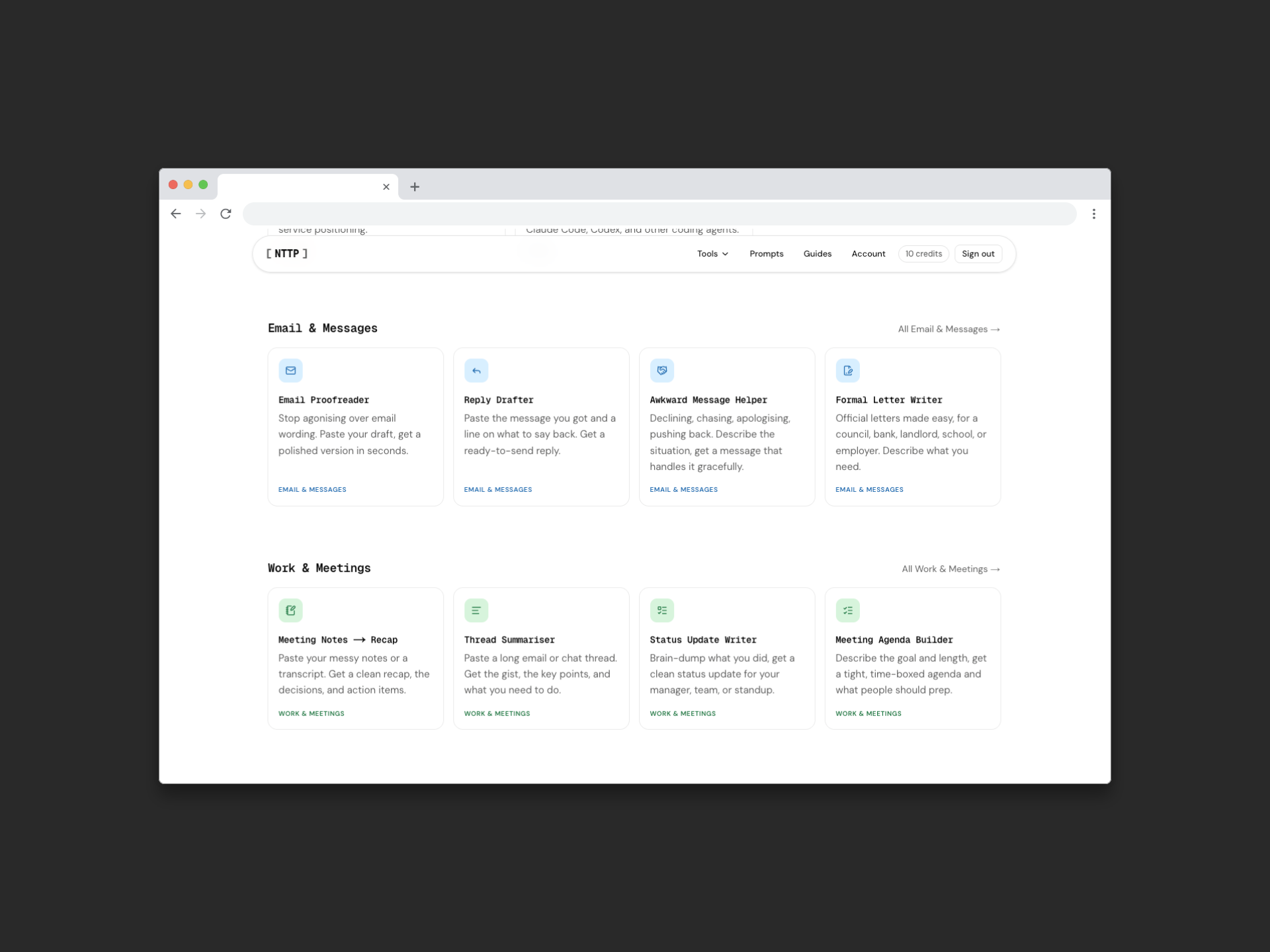The width and height of the screenshot is (1270, 952).
Task: Go back with the browser back arrow
Action: pyautogui.click(x=175, y=214)
